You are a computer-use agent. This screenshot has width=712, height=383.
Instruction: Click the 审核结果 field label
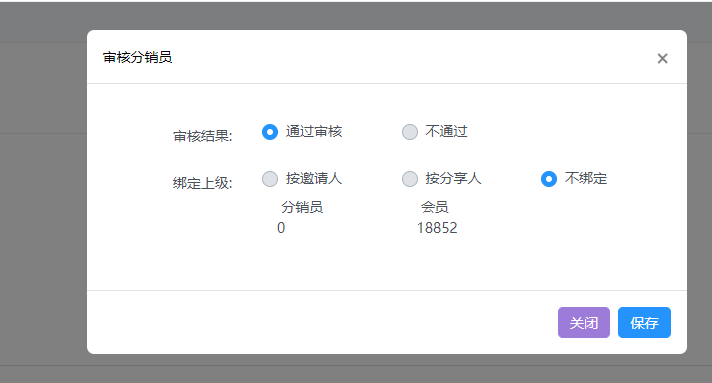point(203,136)
